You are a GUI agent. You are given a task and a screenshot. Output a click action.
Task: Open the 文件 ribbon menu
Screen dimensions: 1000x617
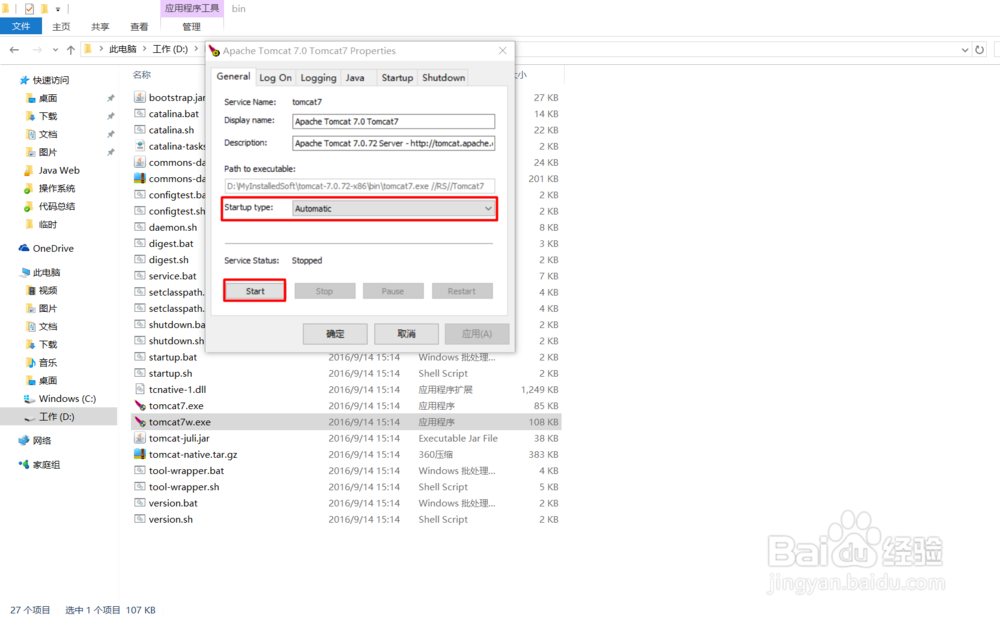coord(21,26)
